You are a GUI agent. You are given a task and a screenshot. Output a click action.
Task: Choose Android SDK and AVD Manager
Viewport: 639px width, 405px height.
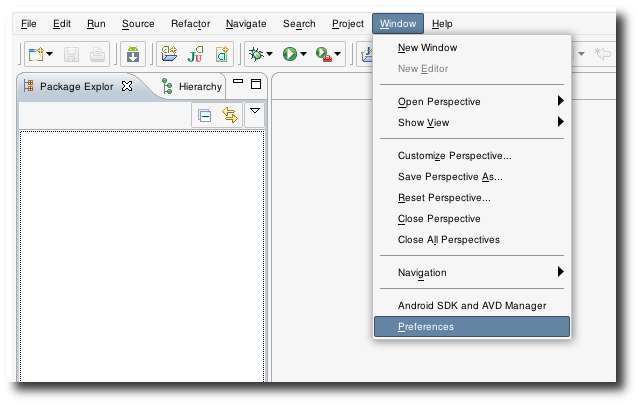coord(470,305)
